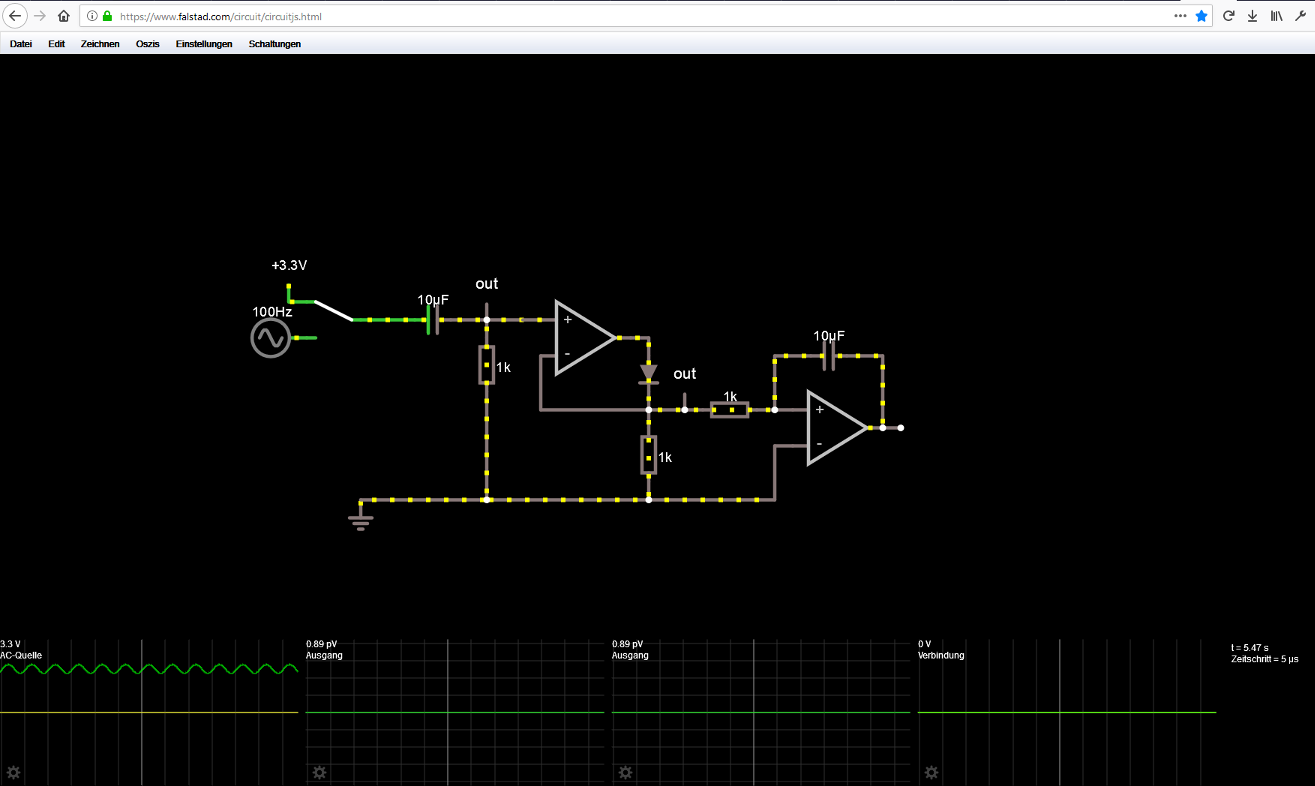Open the Datei menu
Viewport: 1315px width, 786px height.
(x=21, y=44)
